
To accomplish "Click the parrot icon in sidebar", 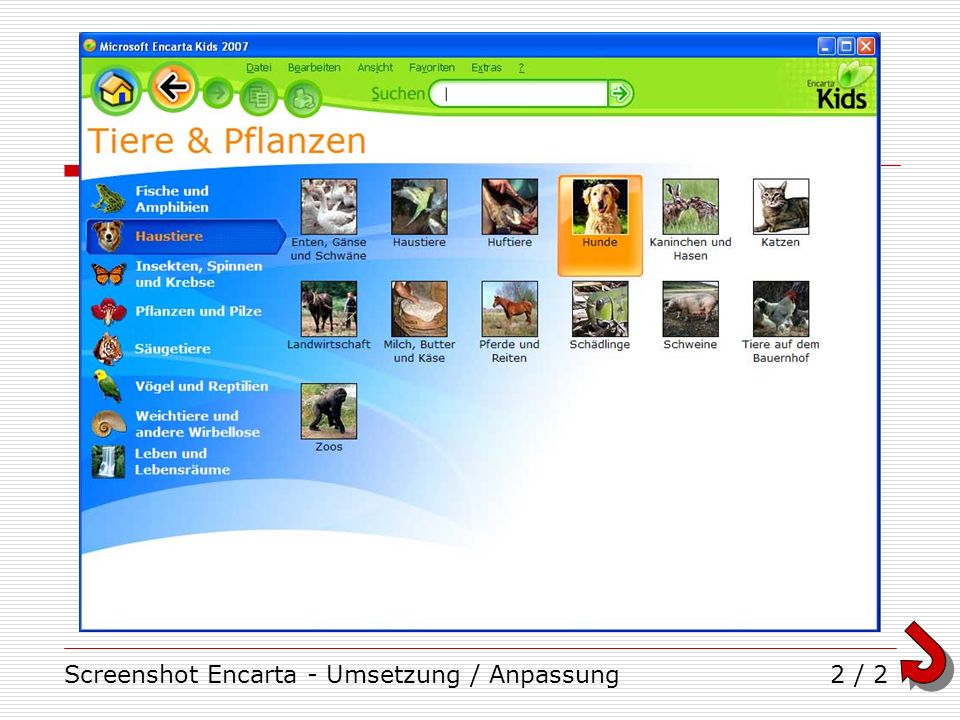I will (x=108, y=386).
